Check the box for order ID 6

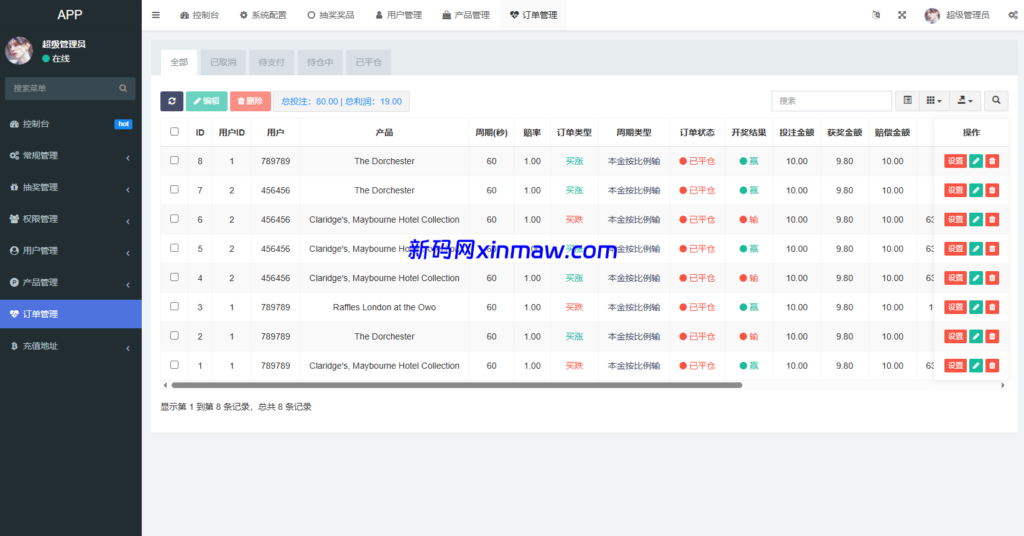(174, 219)
